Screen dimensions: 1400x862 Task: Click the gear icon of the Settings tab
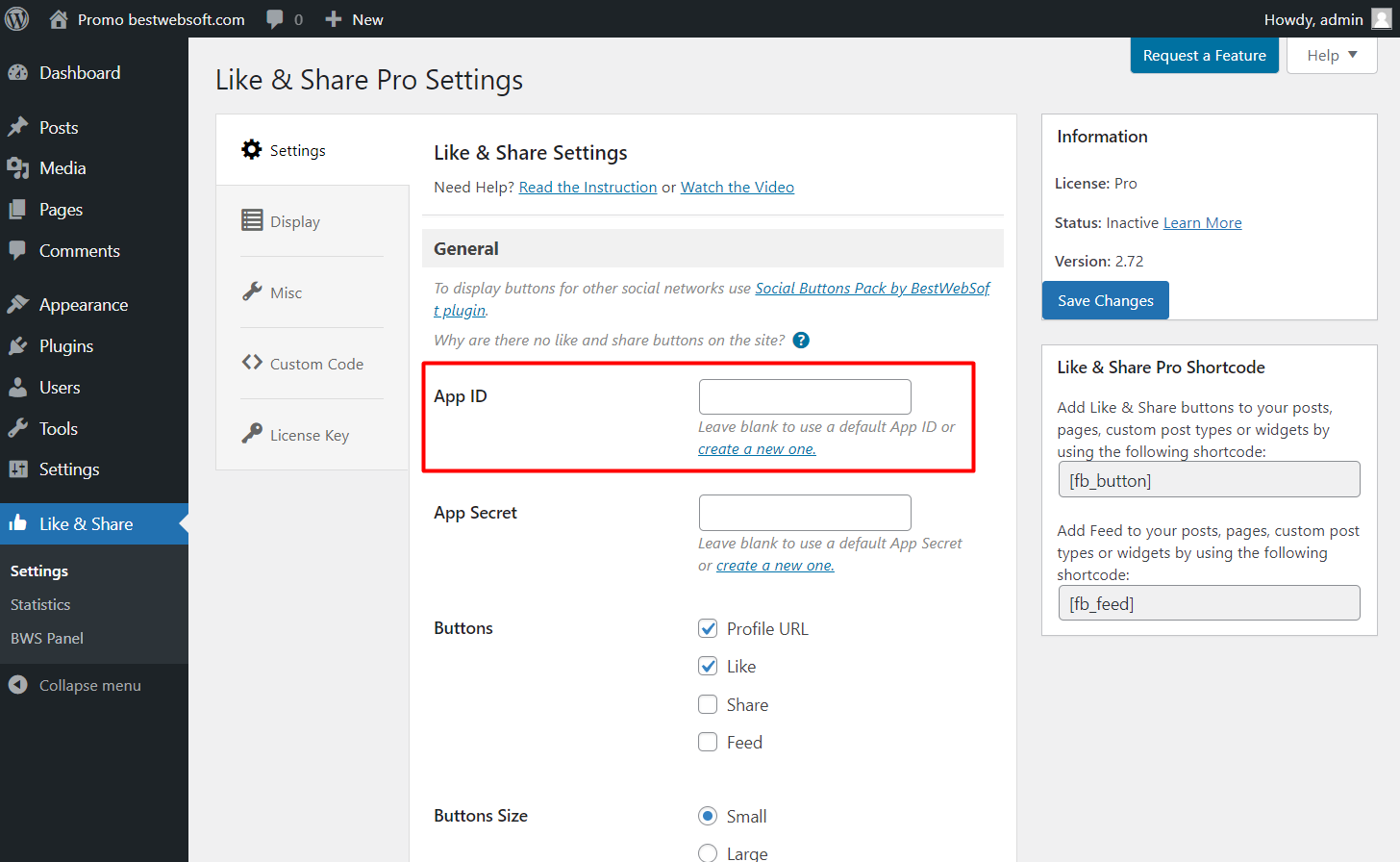click(252, 149)
